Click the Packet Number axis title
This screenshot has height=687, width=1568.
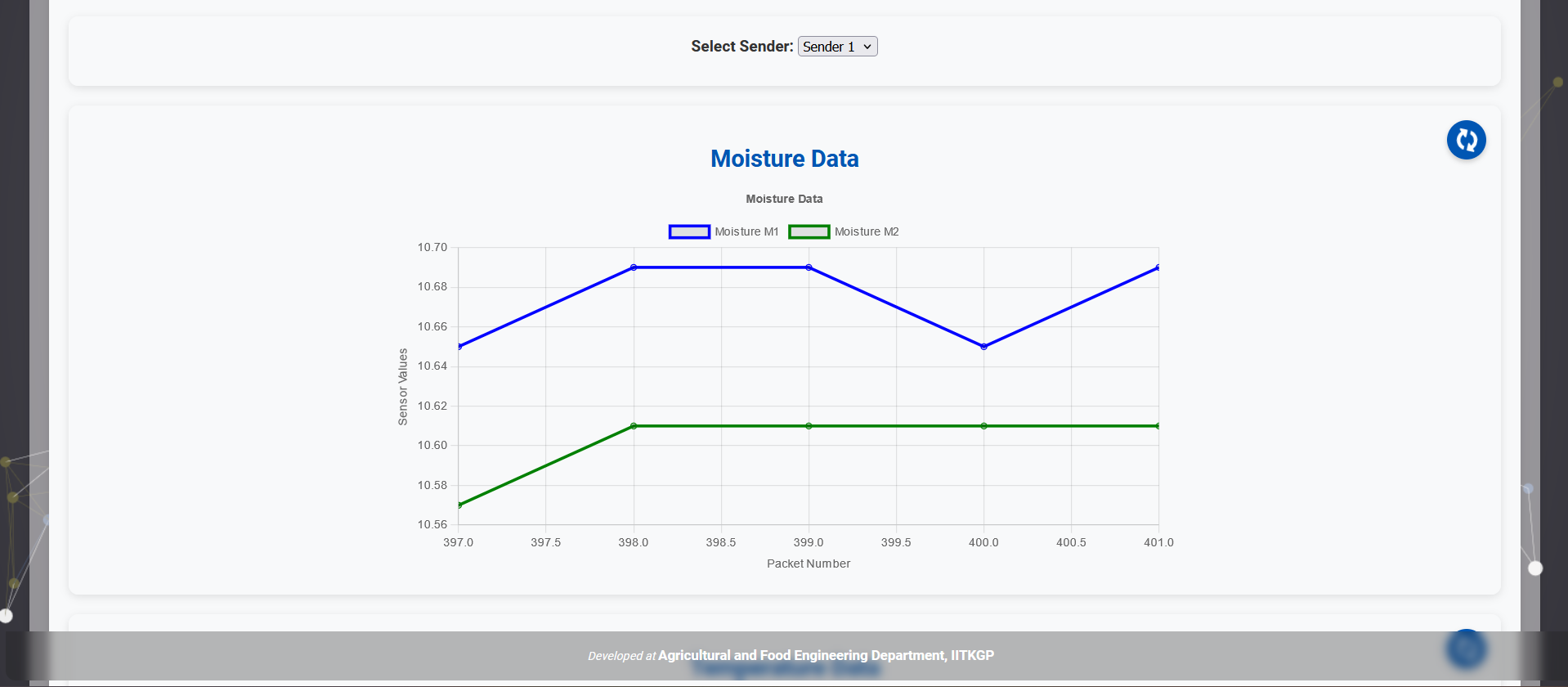coord(808,564)
